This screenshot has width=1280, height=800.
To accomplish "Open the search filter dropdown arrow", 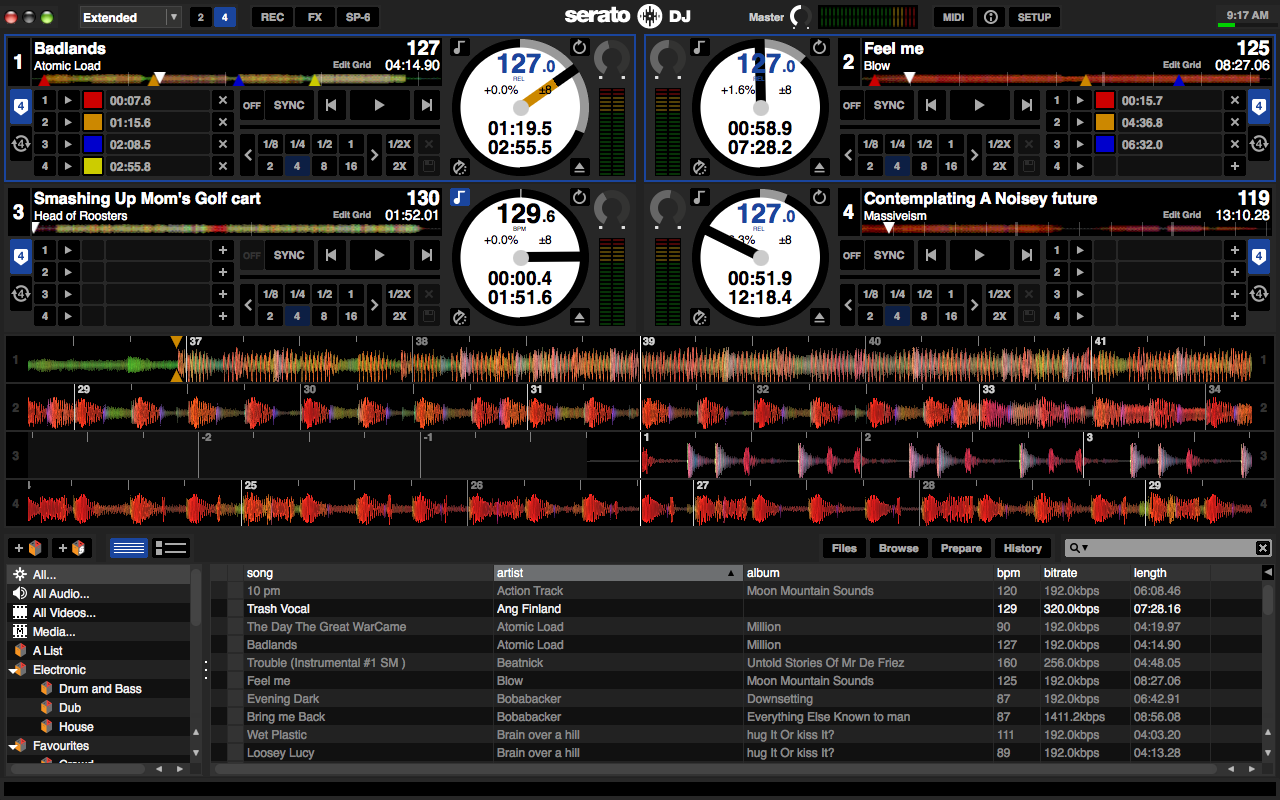I will (1086, 548).
